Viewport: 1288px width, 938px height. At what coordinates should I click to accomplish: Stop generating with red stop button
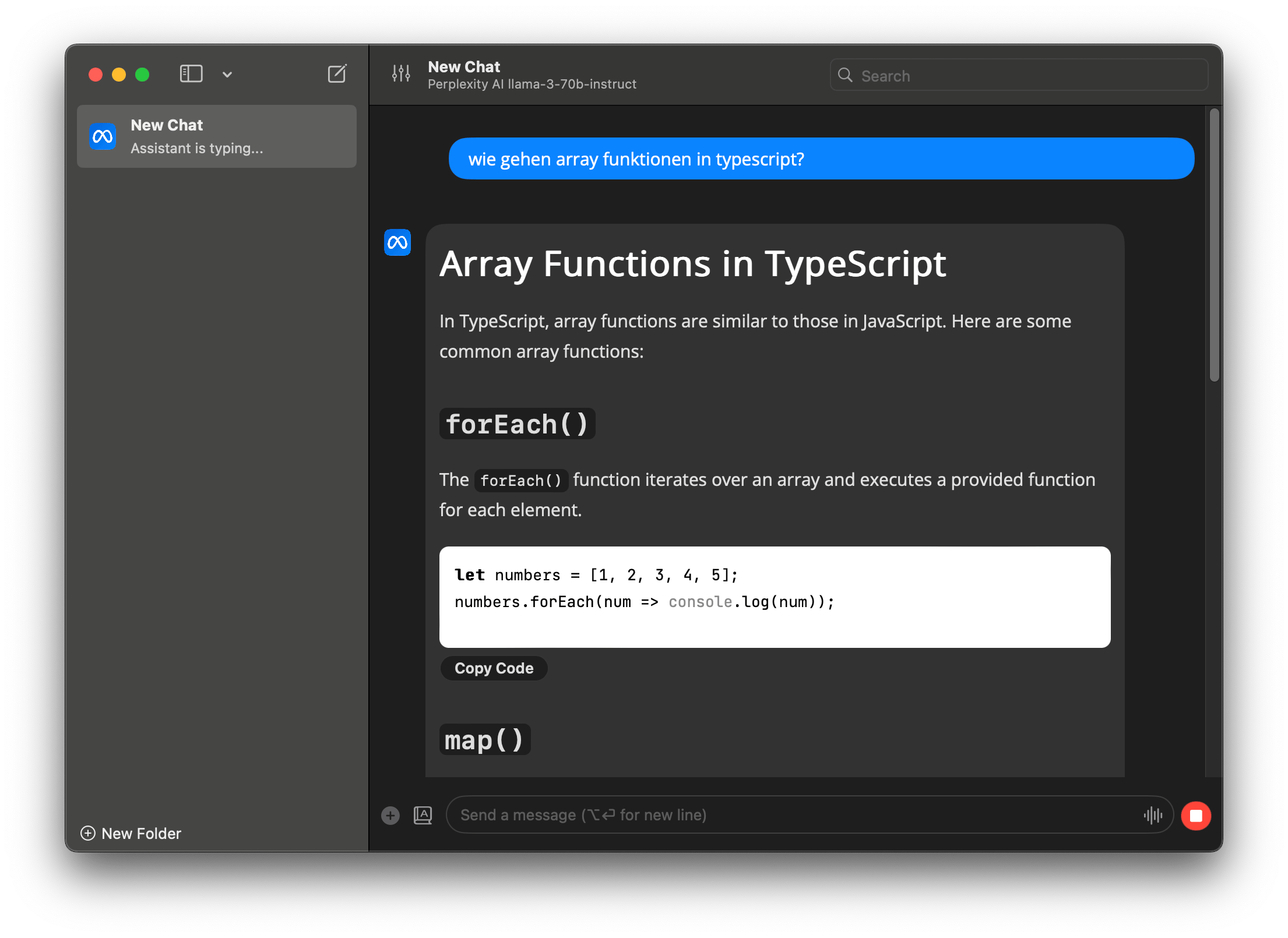tap(1196, 815)
